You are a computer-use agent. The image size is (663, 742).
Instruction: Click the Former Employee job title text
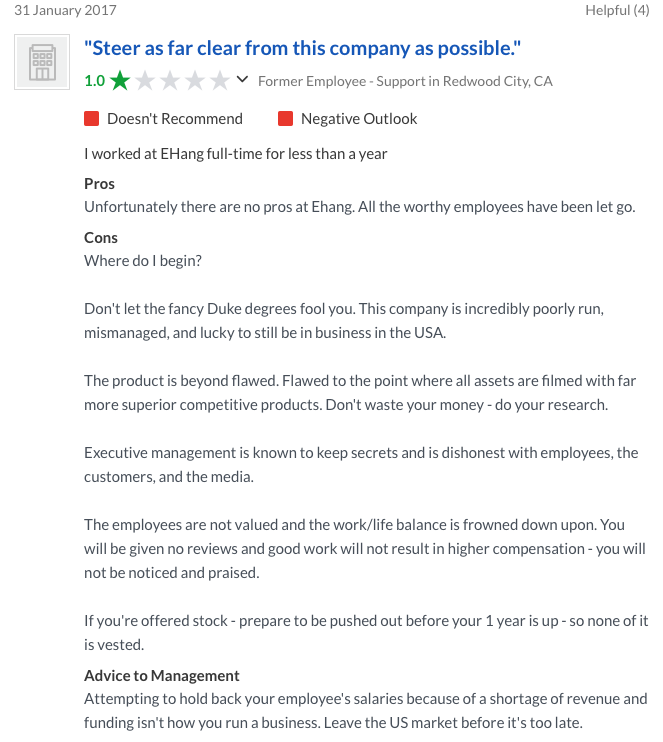(x=405, y=81)
